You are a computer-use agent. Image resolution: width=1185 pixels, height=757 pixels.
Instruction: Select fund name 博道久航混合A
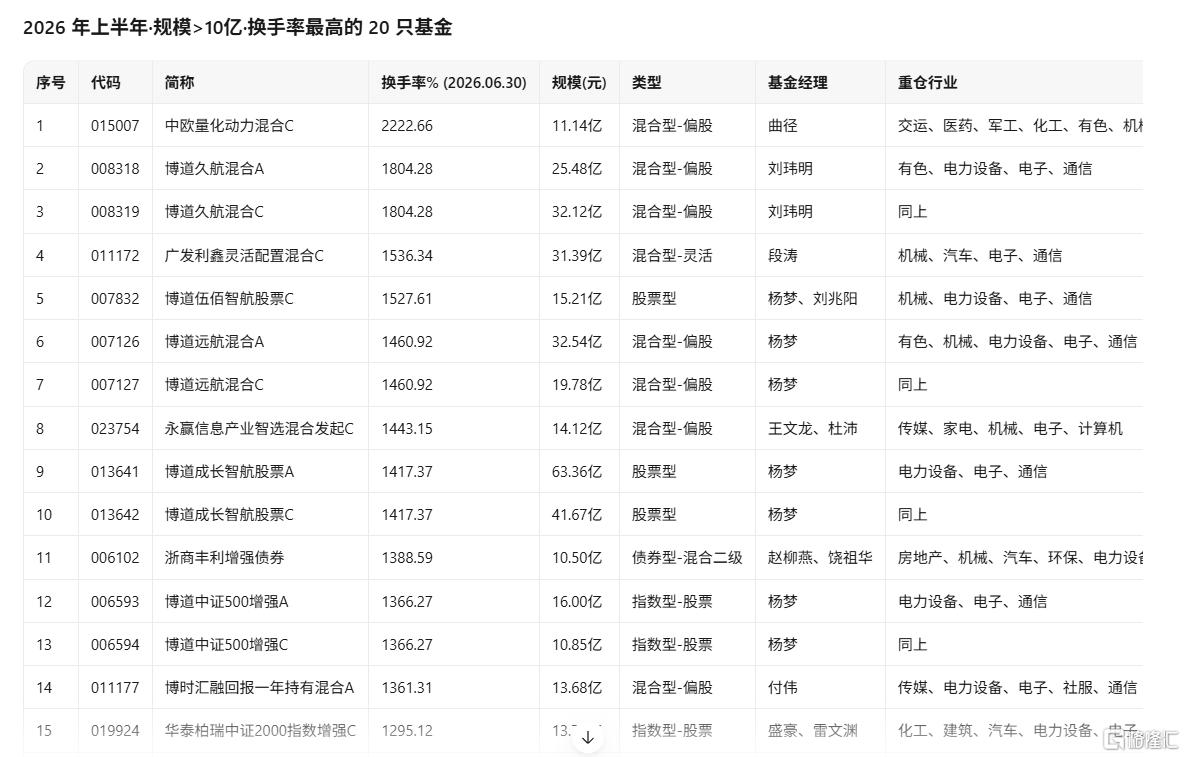coord(215,168)
